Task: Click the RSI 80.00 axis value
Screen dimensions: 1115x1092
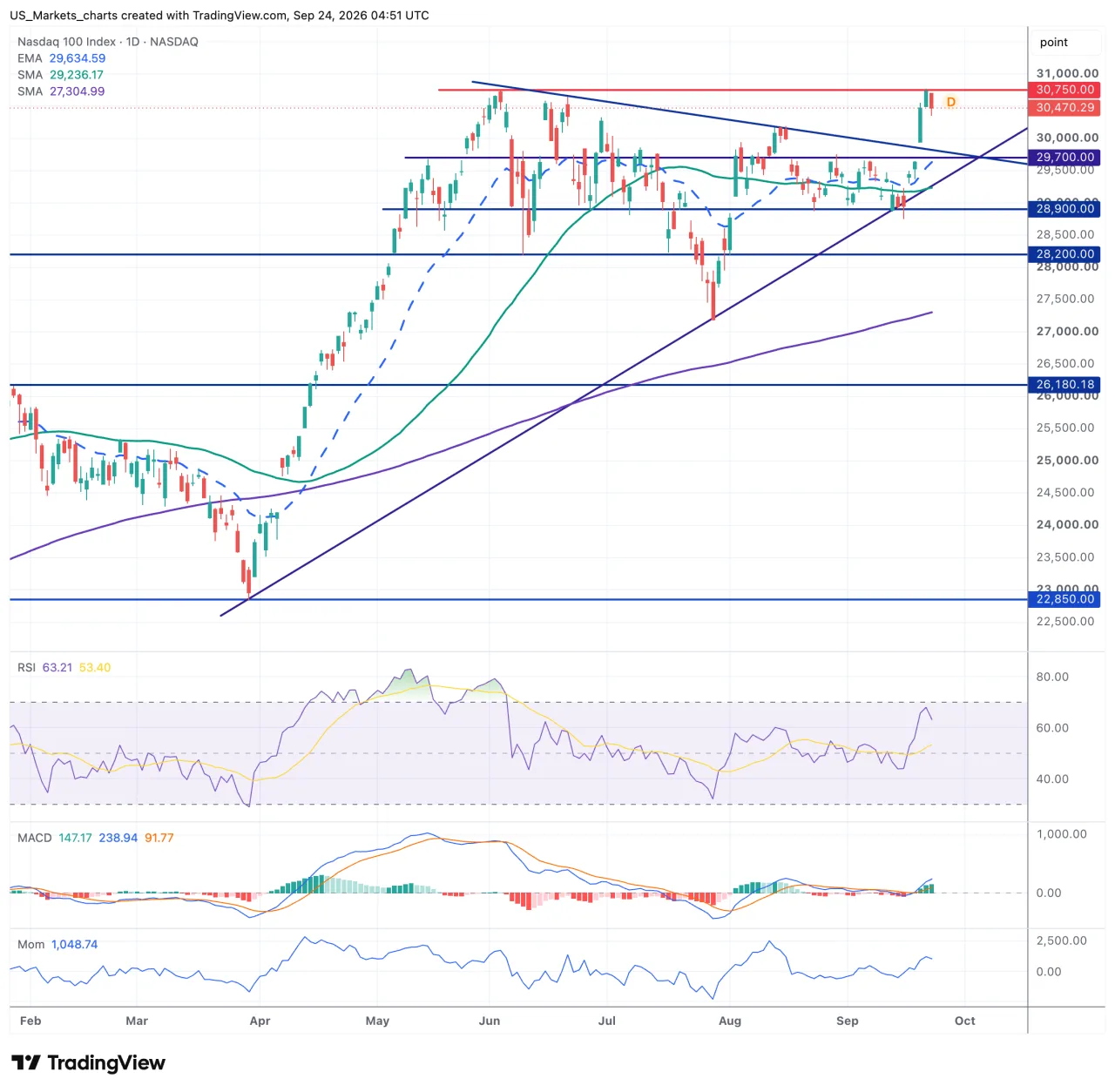Action: click(x=1052, y=677)
